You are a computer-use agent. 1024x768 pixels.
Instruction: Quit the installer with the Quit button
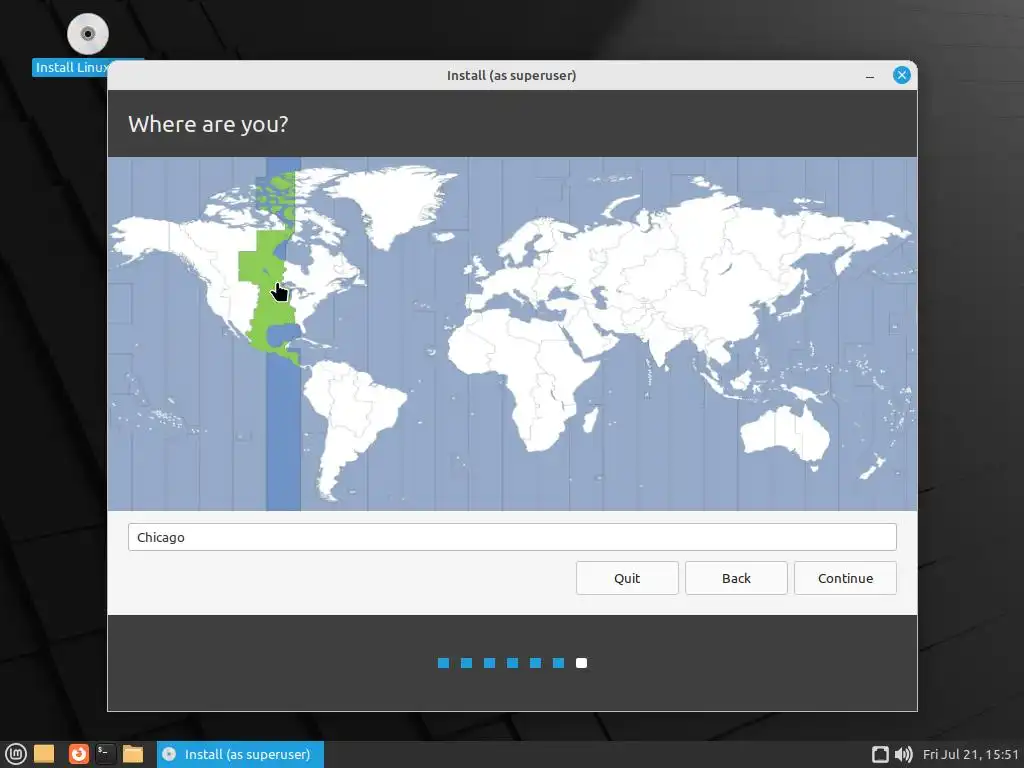627,578
